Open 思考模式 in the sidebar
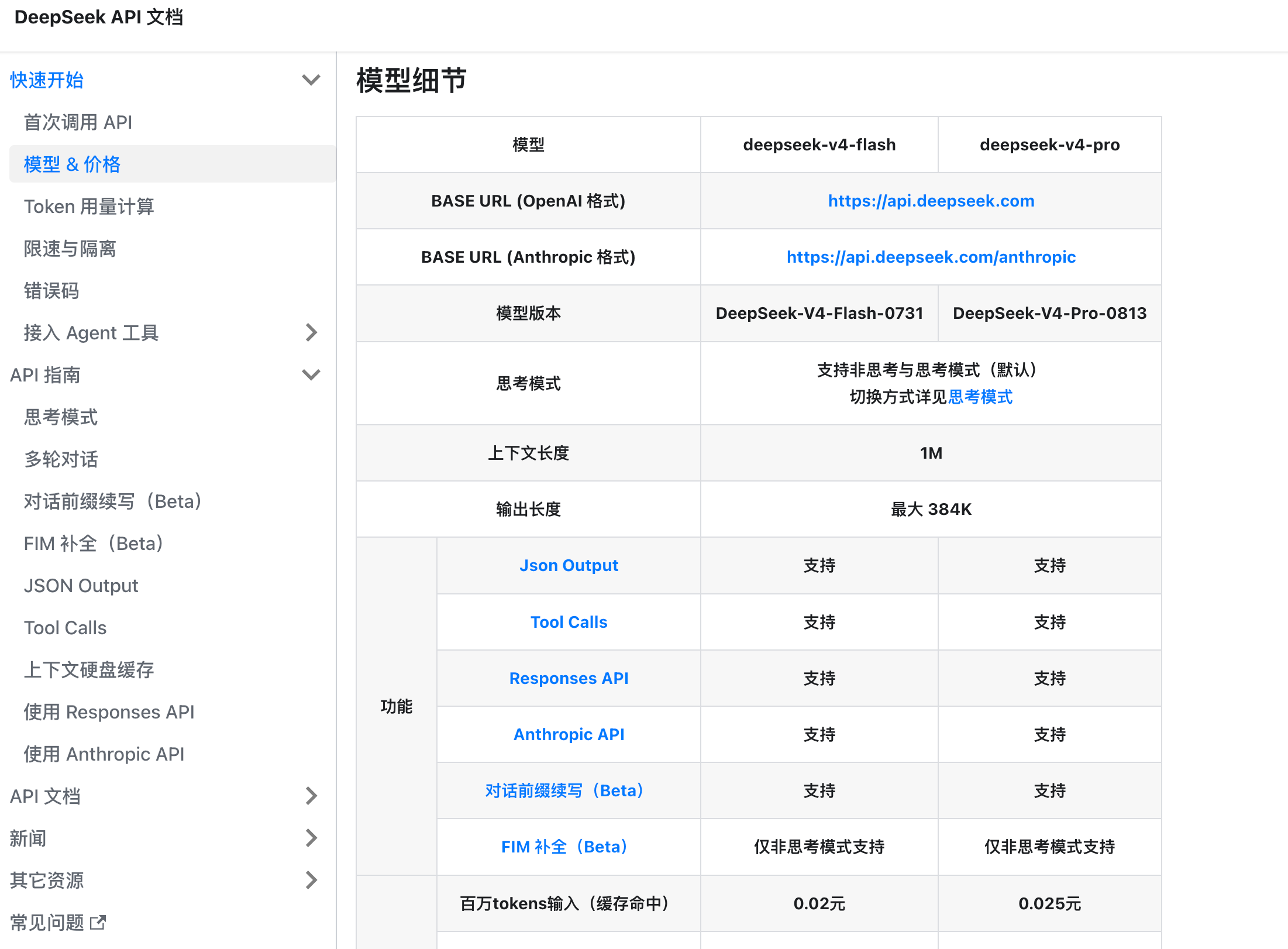This screenshot has height=949, width=1288. tap(61, 417)
